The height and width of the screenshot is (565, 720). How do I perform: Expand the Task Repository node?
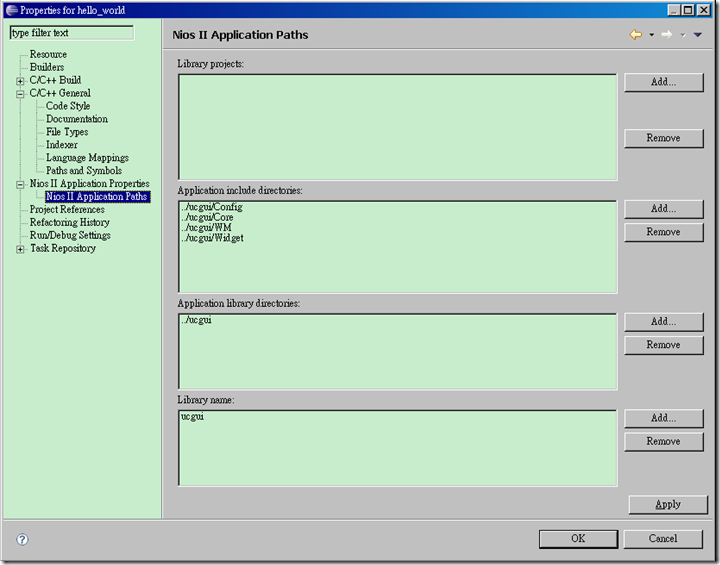[x=20, y=249]
